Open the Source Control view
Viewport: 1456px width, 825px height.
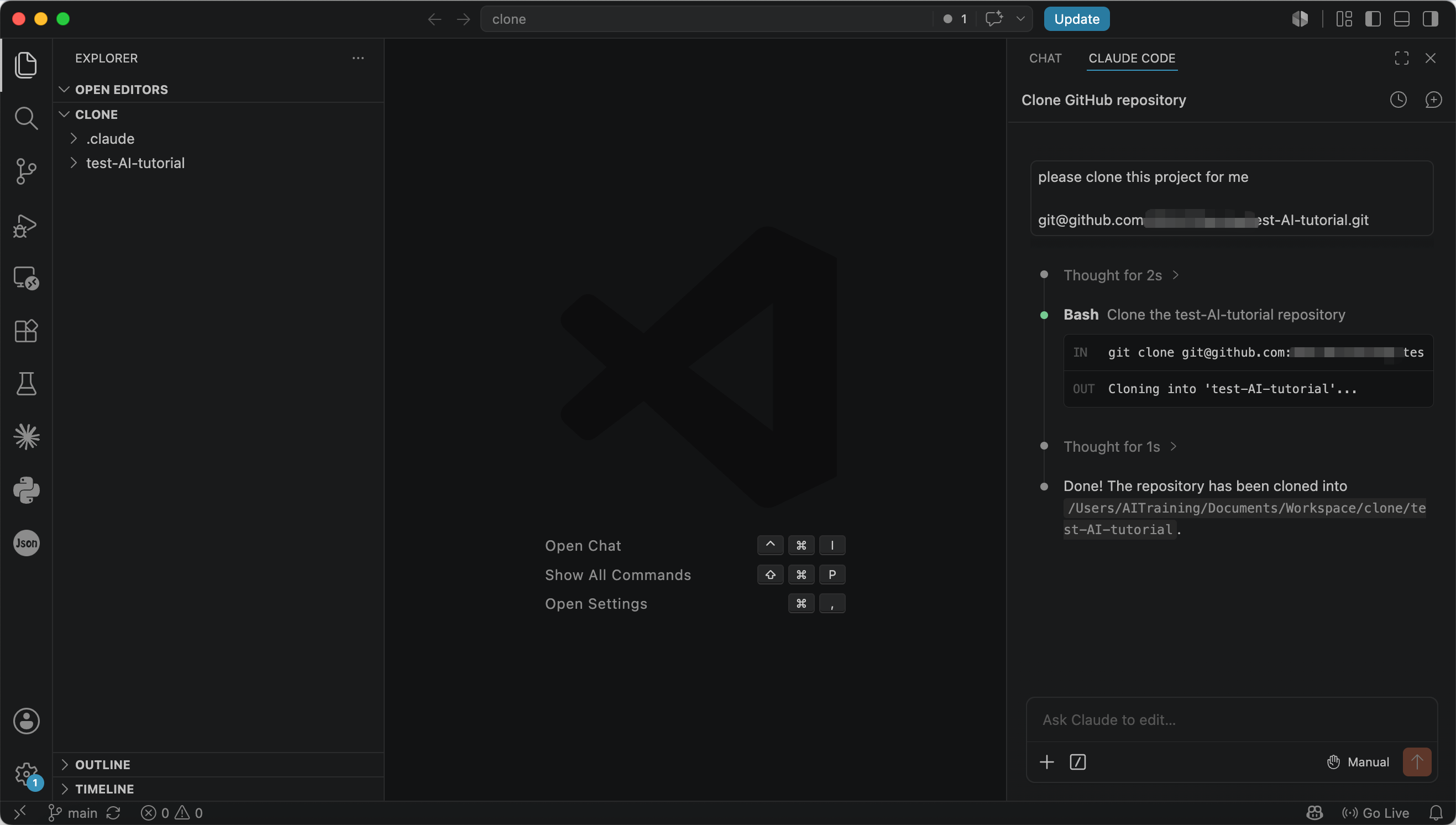[x=26, y=171]
